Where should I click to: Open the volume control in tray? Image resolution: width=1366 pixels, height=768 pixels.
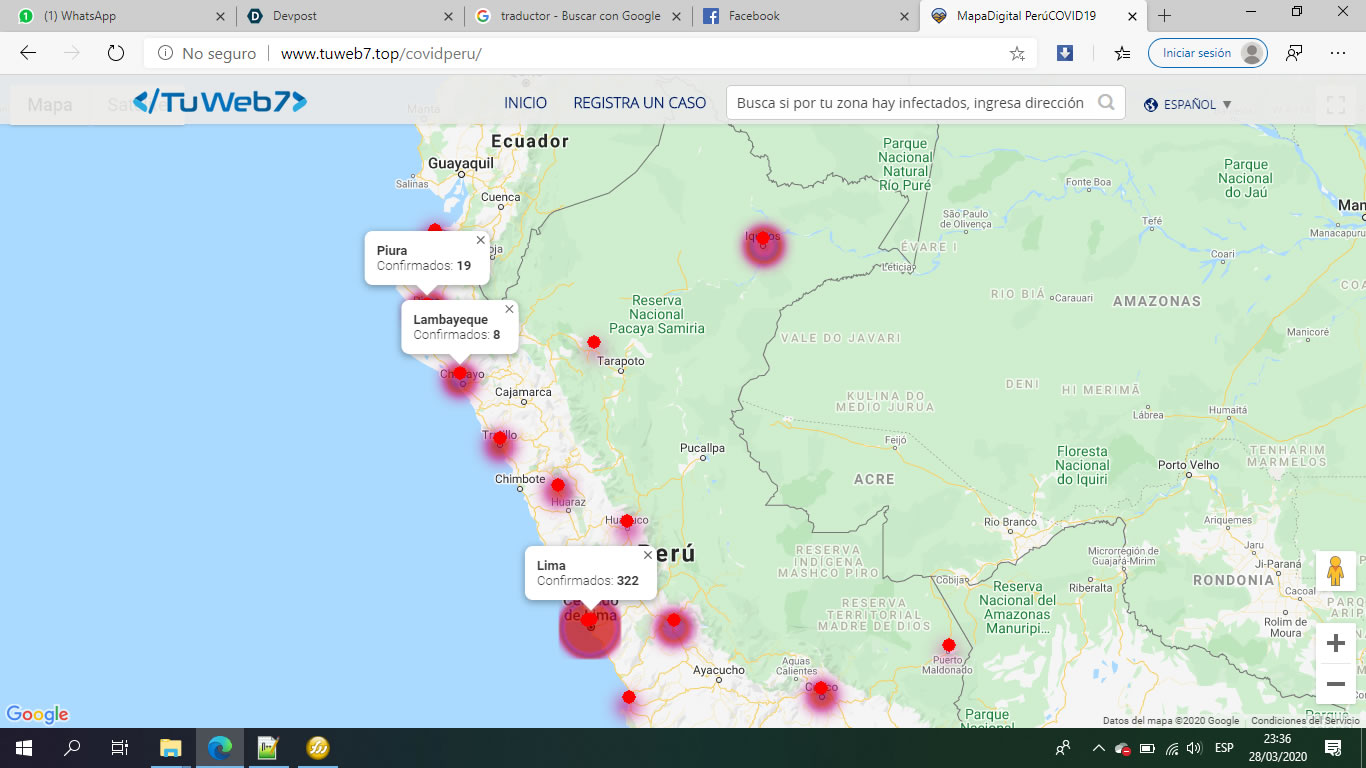(1194, 748)
